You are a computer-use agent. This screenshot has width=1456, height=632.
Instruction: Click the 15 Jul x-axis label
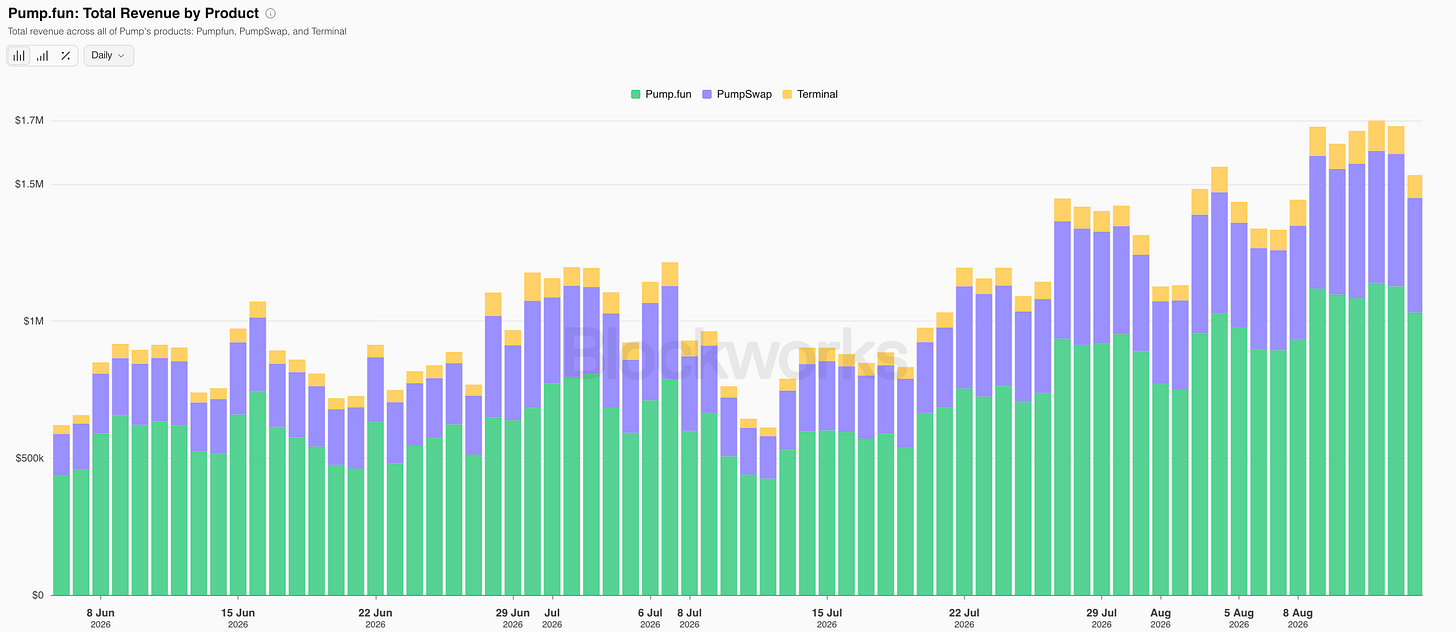[826, 618]
